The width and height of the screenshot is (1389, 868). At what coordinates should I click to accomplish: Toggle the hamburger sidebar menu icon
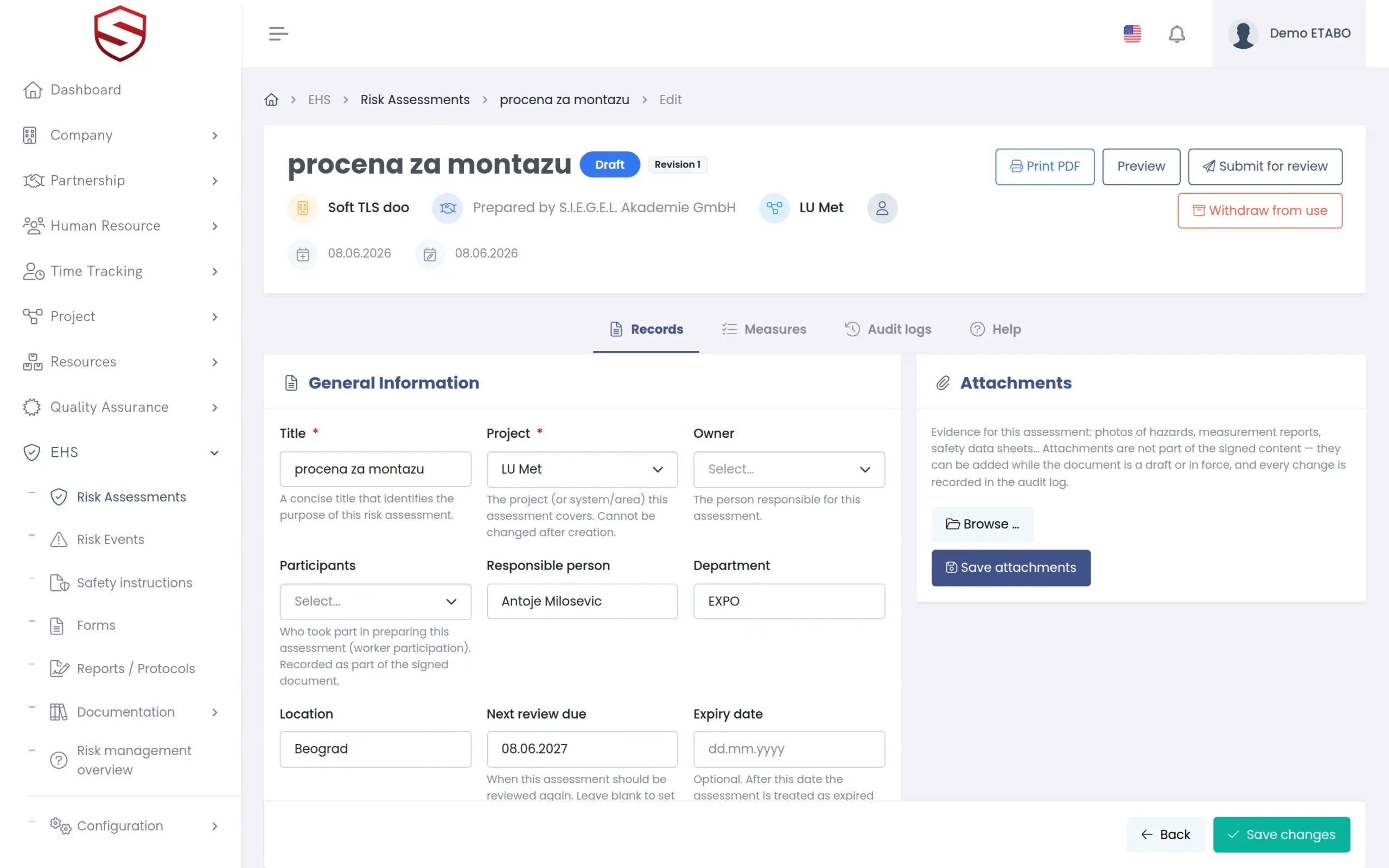pos(278,33)
